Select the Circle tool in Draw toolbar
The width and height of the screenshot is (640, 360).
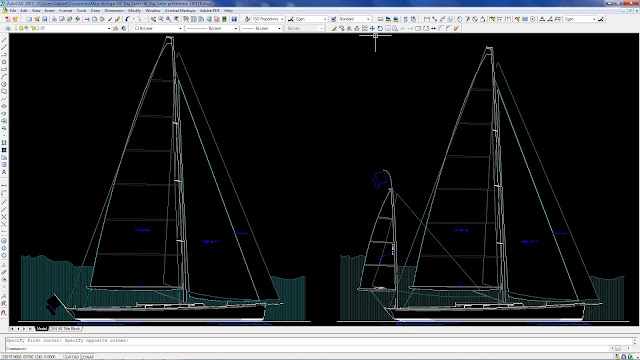tap(4, 84)
